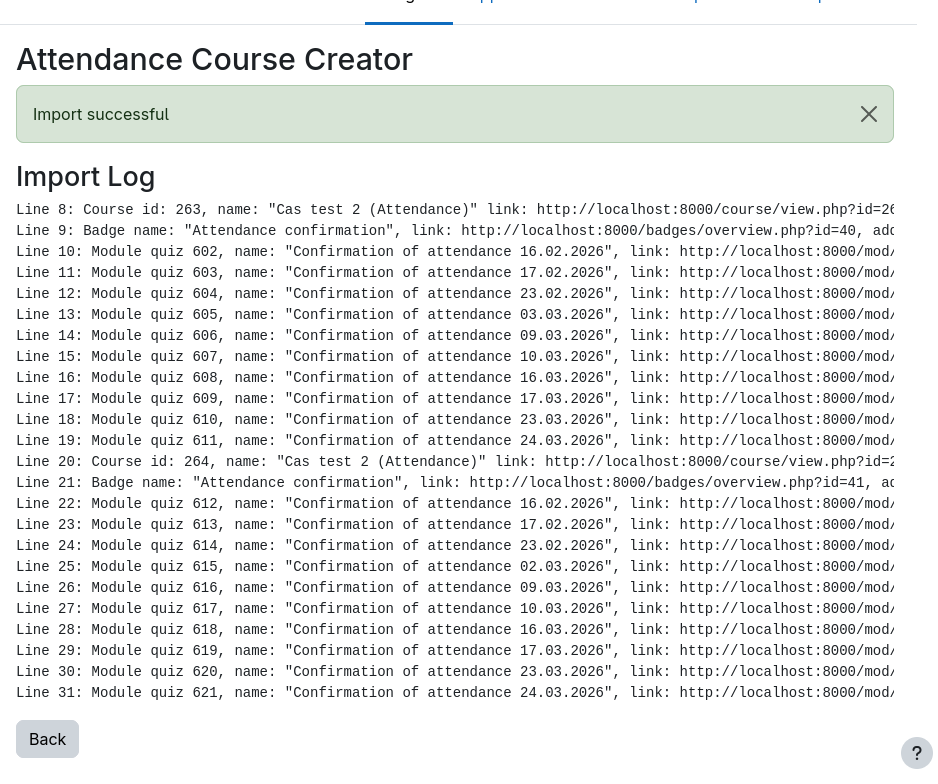The width and height of the screenshot is (938, 784).
Task: Click log line for Module quiz 621
Action: tap(455, 692)
